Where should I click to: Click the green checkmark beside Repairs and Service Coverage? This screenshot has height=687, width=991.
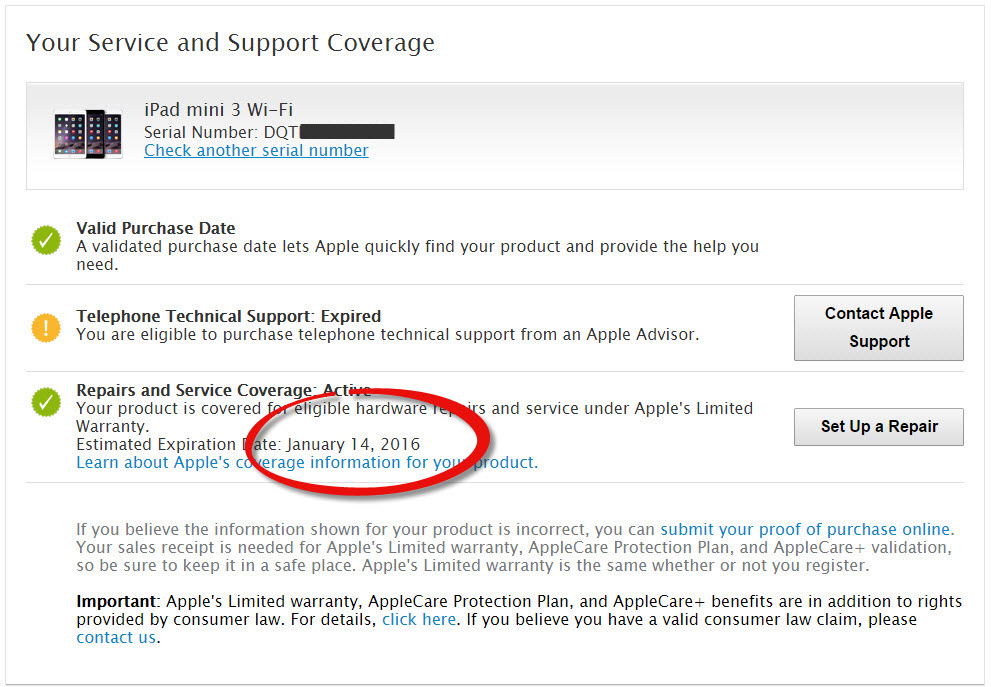46,402
